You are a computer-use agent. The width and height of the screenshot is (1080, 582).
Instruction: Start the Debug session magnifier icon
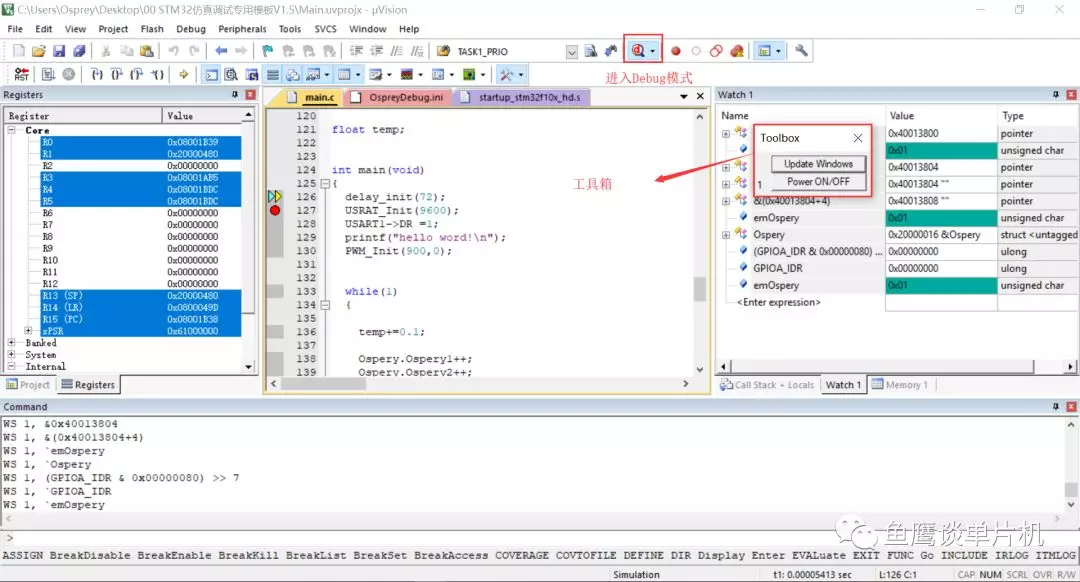pos(638,50)
